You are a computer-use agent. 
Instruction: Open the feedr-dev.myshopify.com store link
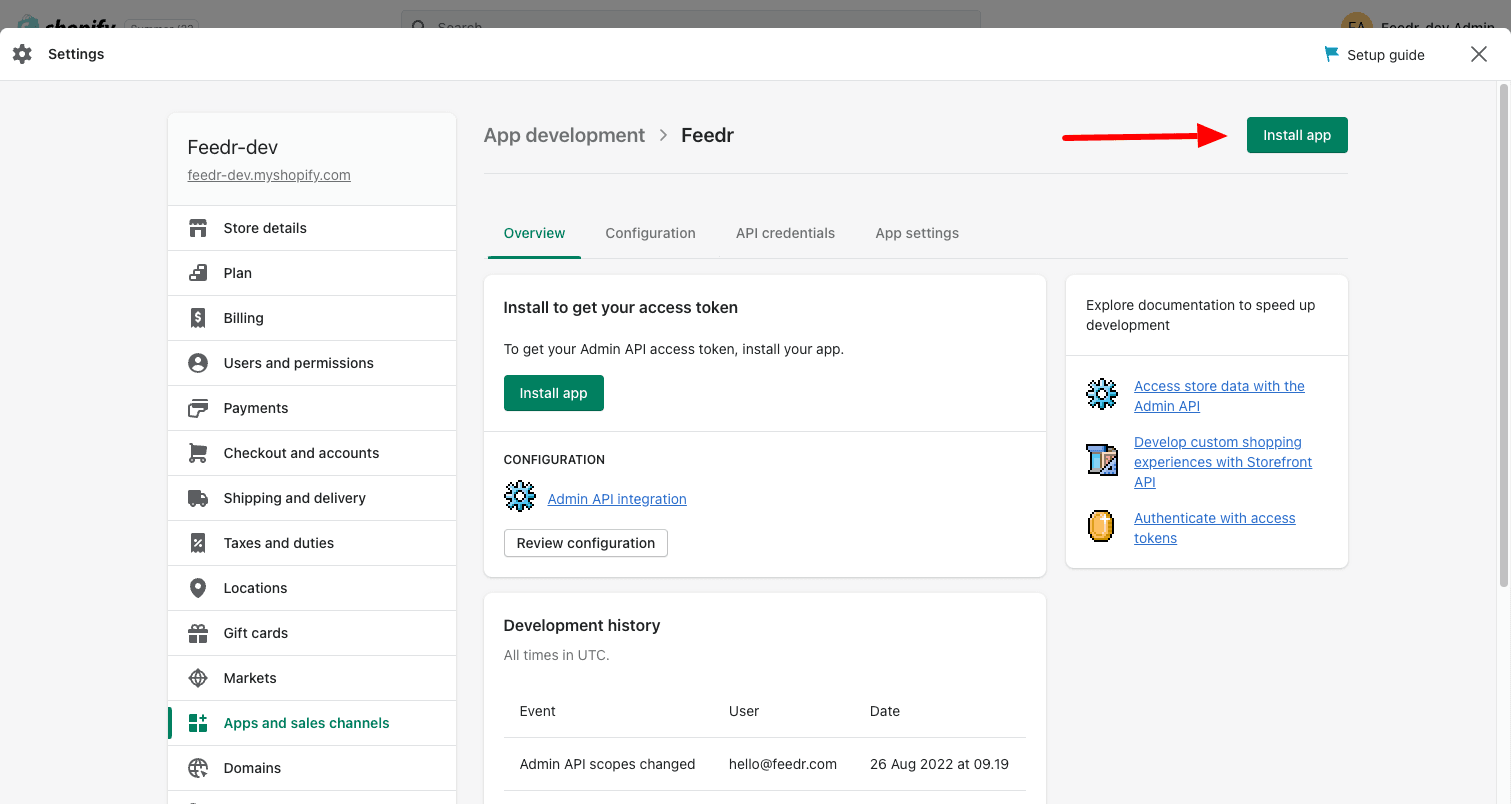[269, 175]
